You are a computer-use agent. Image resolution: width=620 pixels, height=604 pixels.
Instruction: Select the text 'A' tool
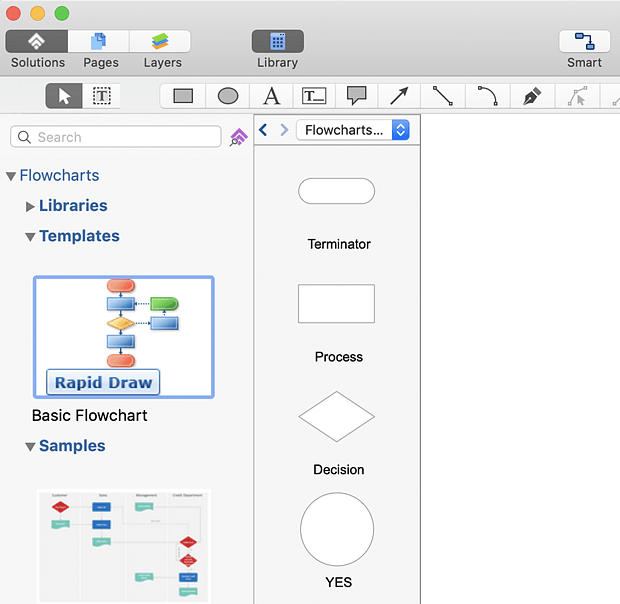click(272, 96)
